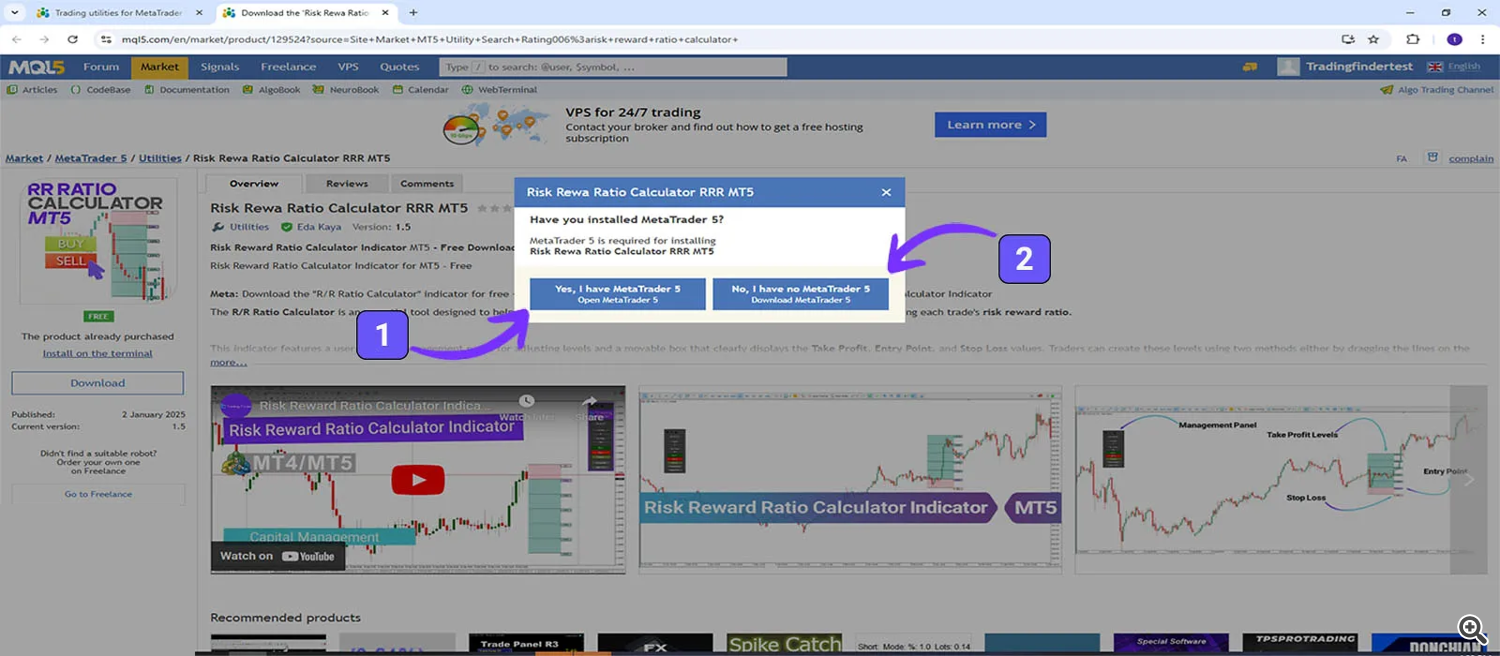Image resolution: width=1500 pixels, height=656 pixels.
Task: Click the Learn more VPS button
Action: 990,125
